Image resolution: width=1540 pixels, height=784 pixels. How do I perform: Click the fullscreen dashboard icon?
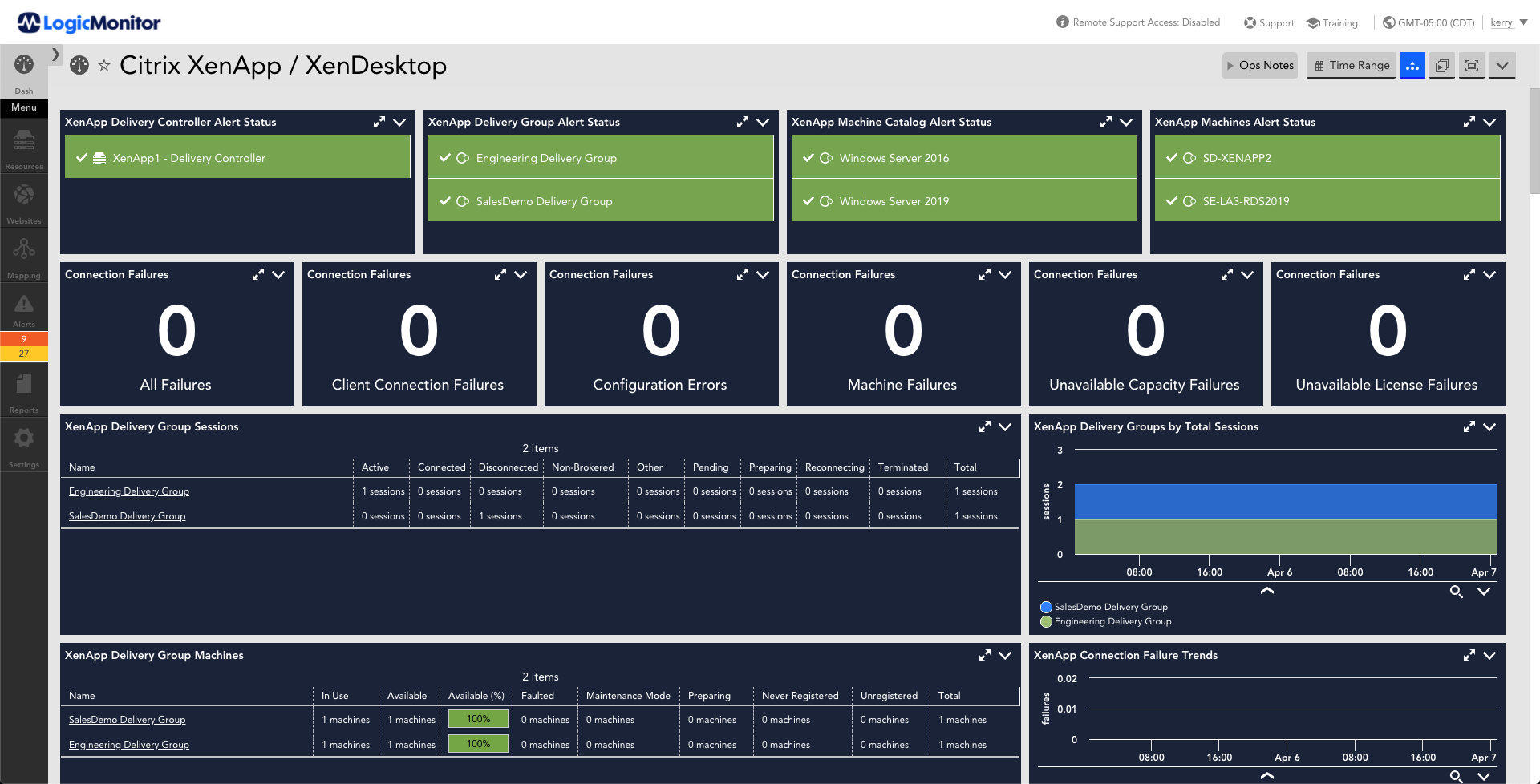[1472, 66]
